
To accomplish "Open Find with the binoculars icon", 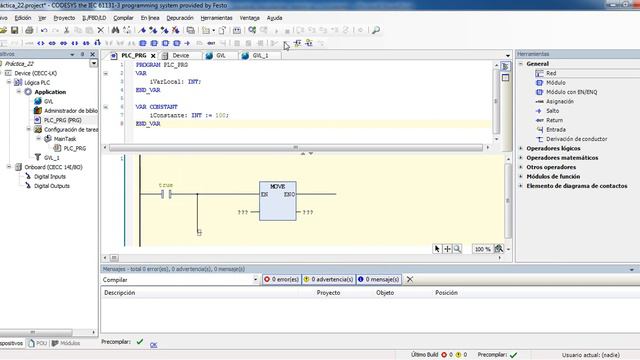I will [x=116, y=30].
